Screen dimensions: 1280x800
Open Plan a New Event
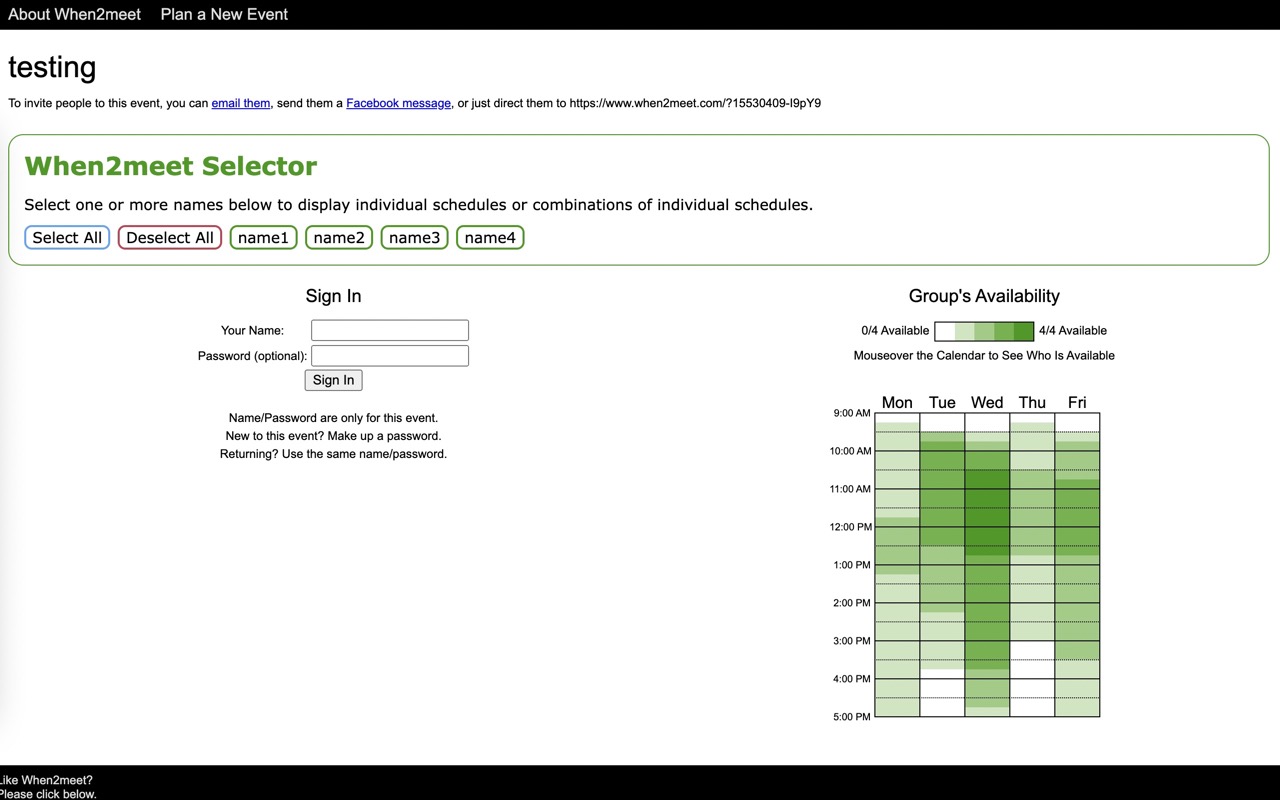pos(224,14)
